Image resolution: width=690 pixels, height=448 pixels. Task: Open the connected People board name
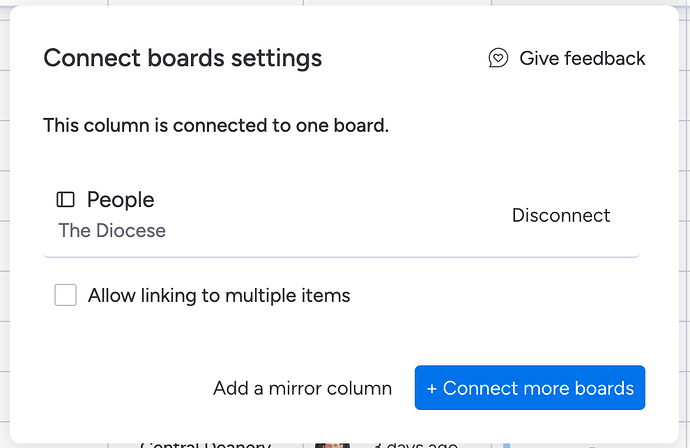[x=120, y=200]
